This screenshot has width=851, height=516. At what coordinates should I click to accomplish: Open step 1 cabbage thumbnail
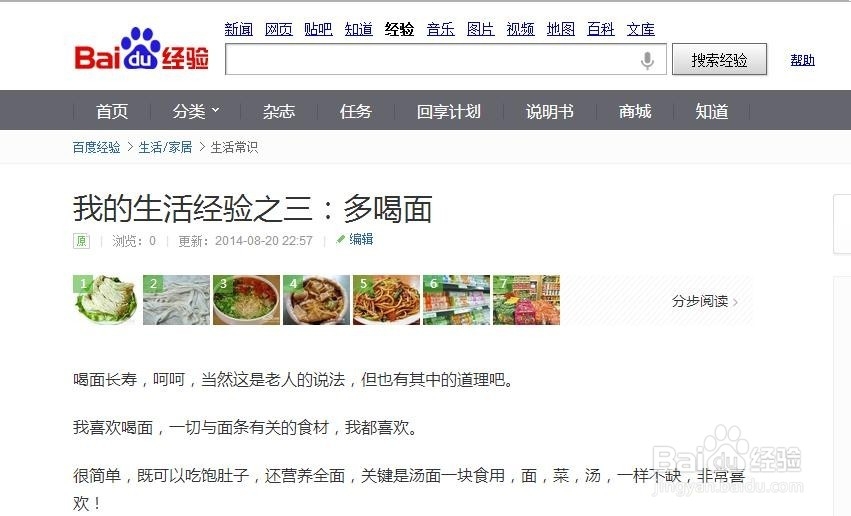106,300
